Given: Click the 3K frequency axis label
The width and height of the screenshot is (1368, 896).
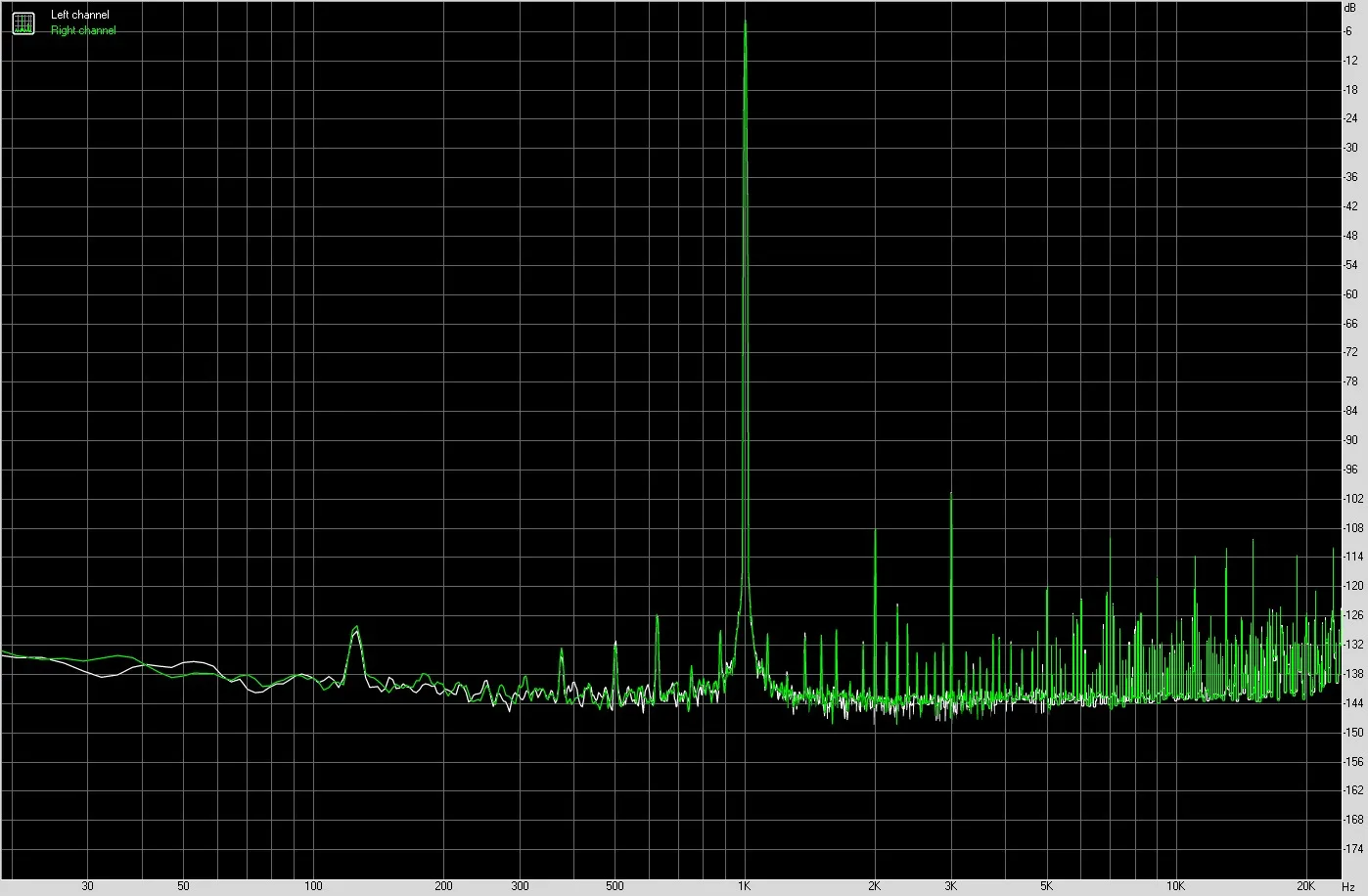Looking at the screenshot, I should tap(951, 886).
